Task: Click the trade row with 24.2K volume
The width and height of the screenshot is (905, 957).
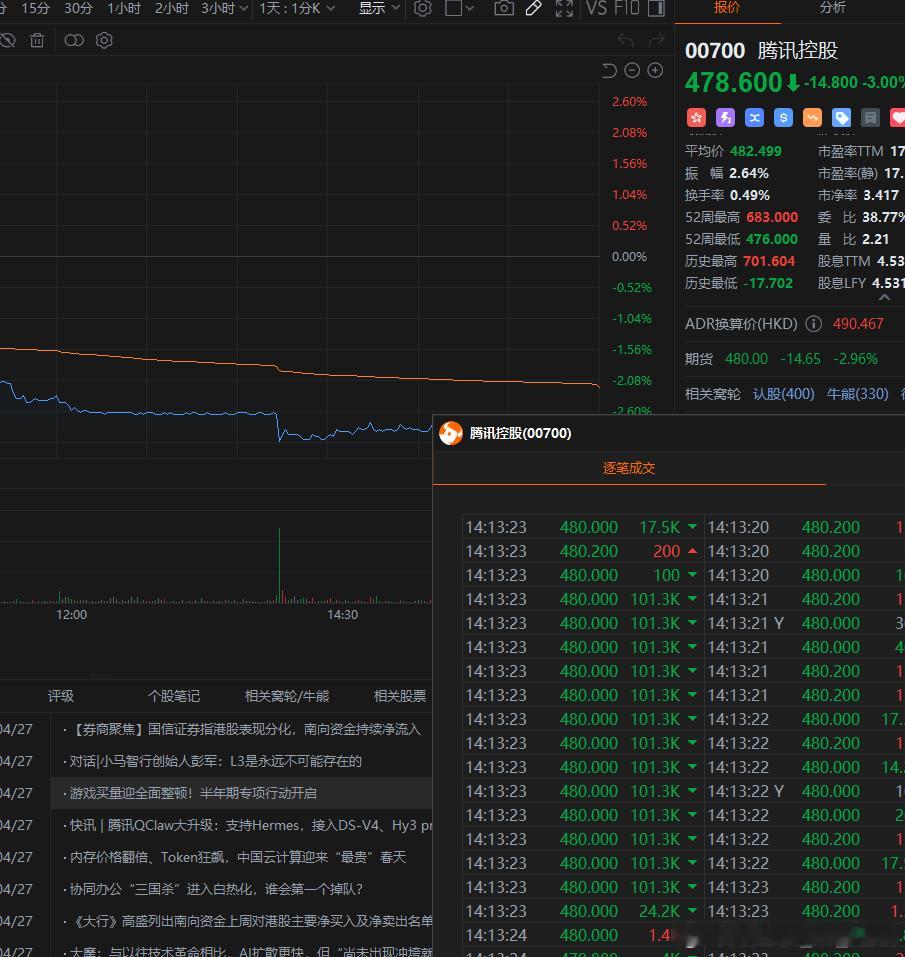Action: coord(582,911)
